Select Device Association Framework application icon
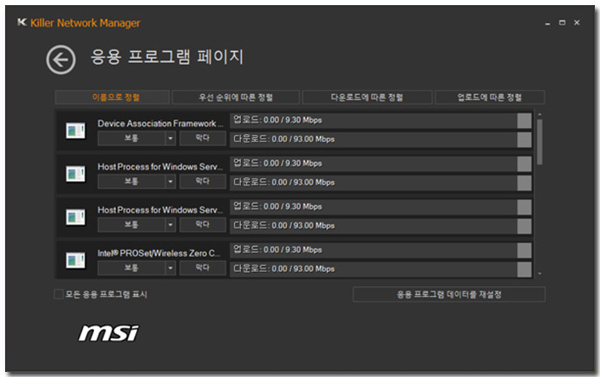This screenshot has height=377, width=600. pos(75,131)
